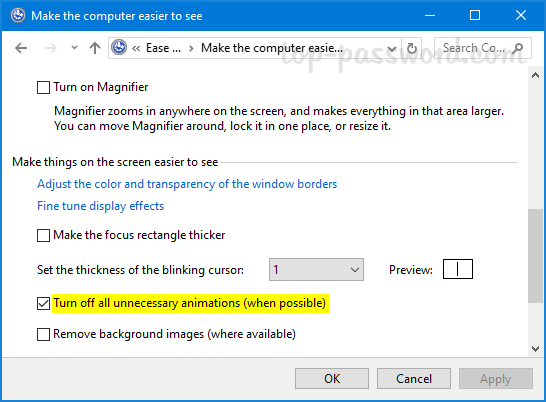Click the Refresh icon in address bar

[x=412, y=48]
